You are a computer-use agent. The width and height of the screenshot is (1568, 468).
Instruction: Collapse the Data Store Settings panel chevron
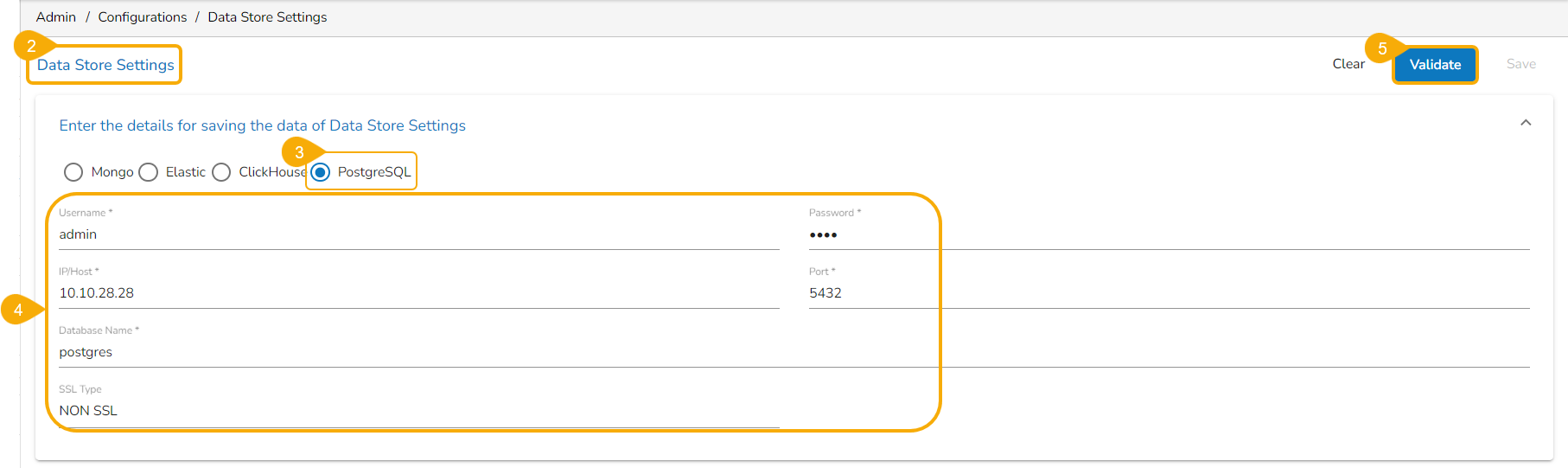(1526, 123)
